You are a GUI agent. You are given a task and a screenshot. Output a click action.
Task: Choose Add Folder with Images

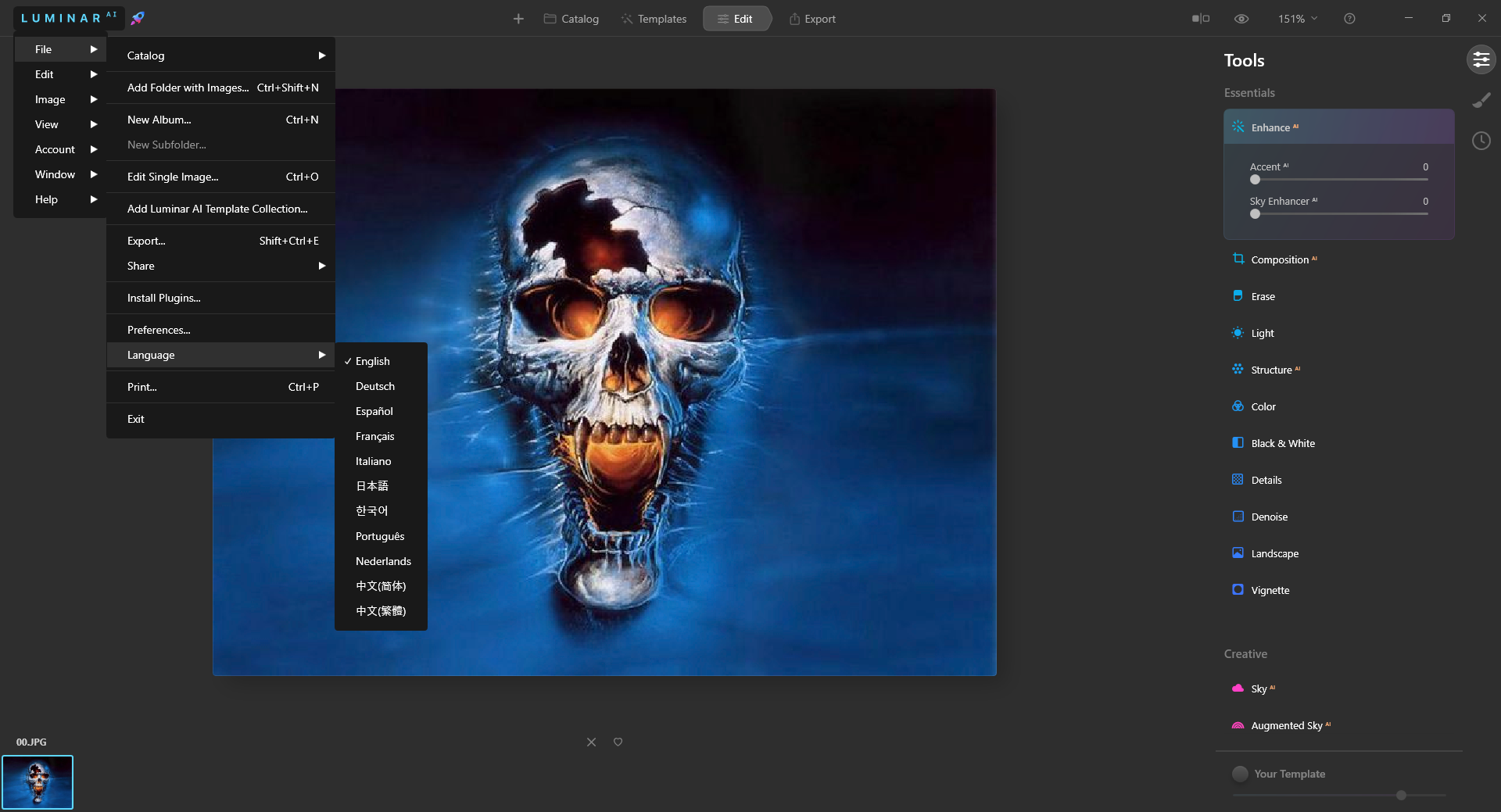tap(220, 88)
